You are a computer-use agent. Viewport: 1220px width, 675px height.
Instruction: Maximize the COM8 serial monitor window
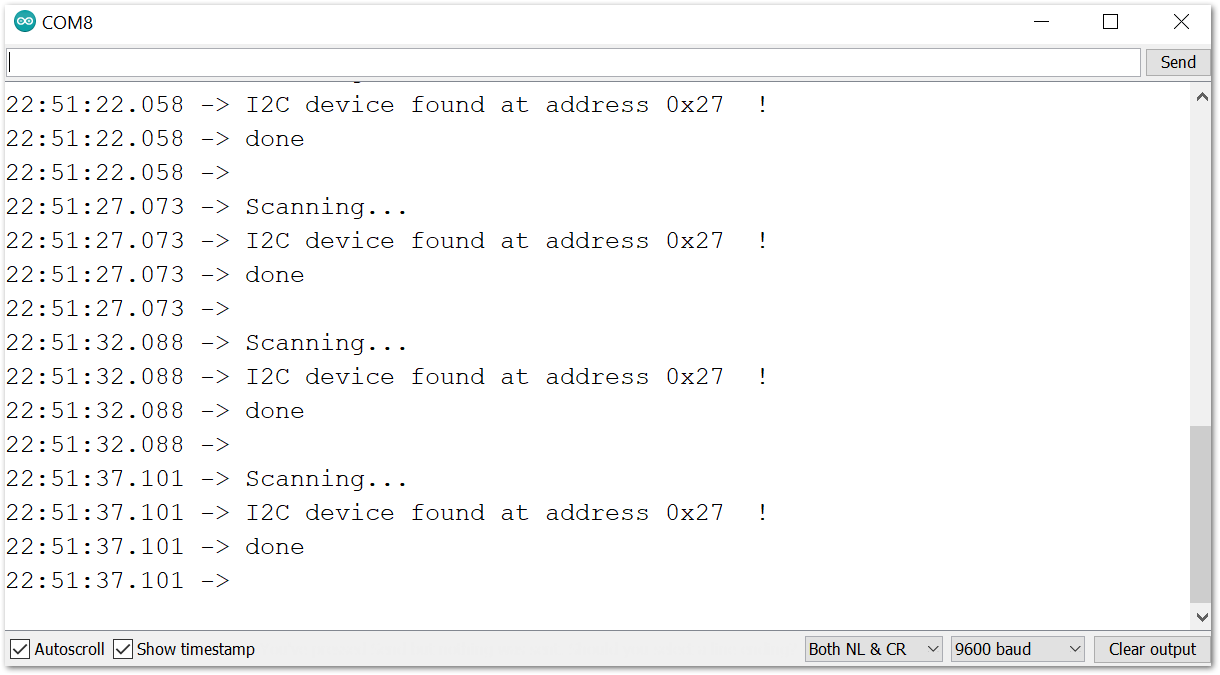pyautogui.click(x=1110, y=22)
